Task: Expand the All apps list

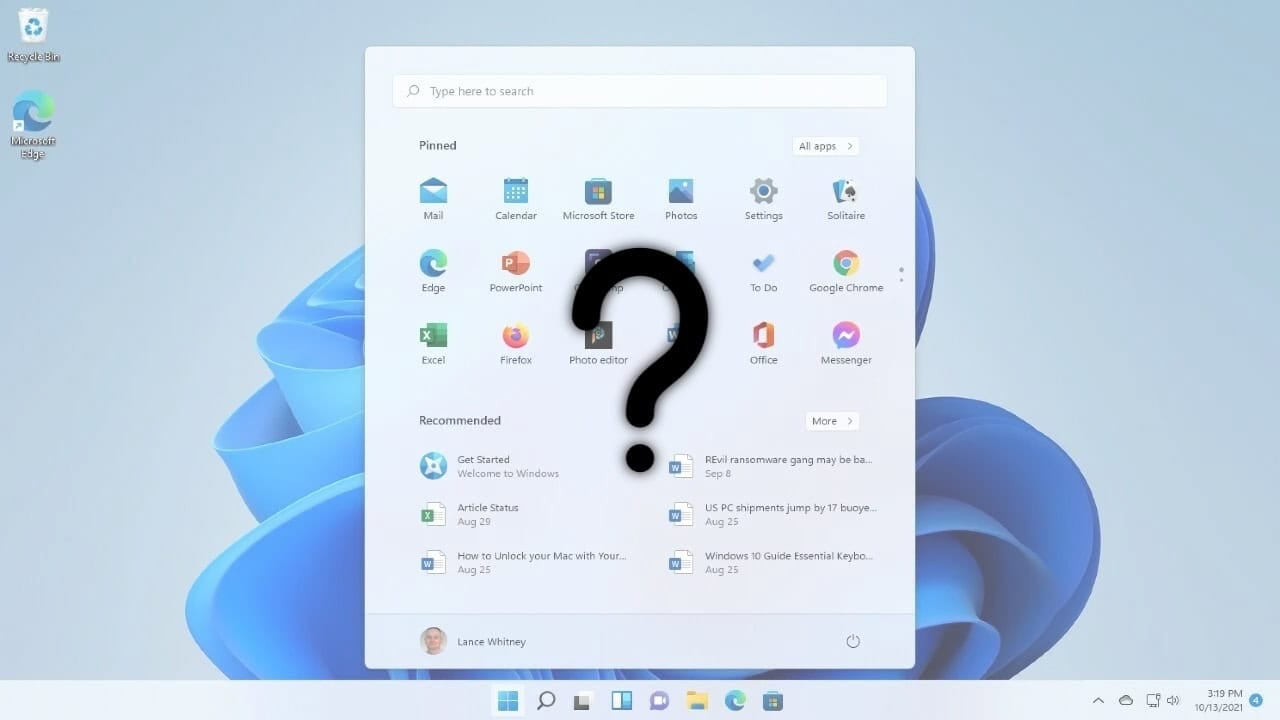Action: 826,146
